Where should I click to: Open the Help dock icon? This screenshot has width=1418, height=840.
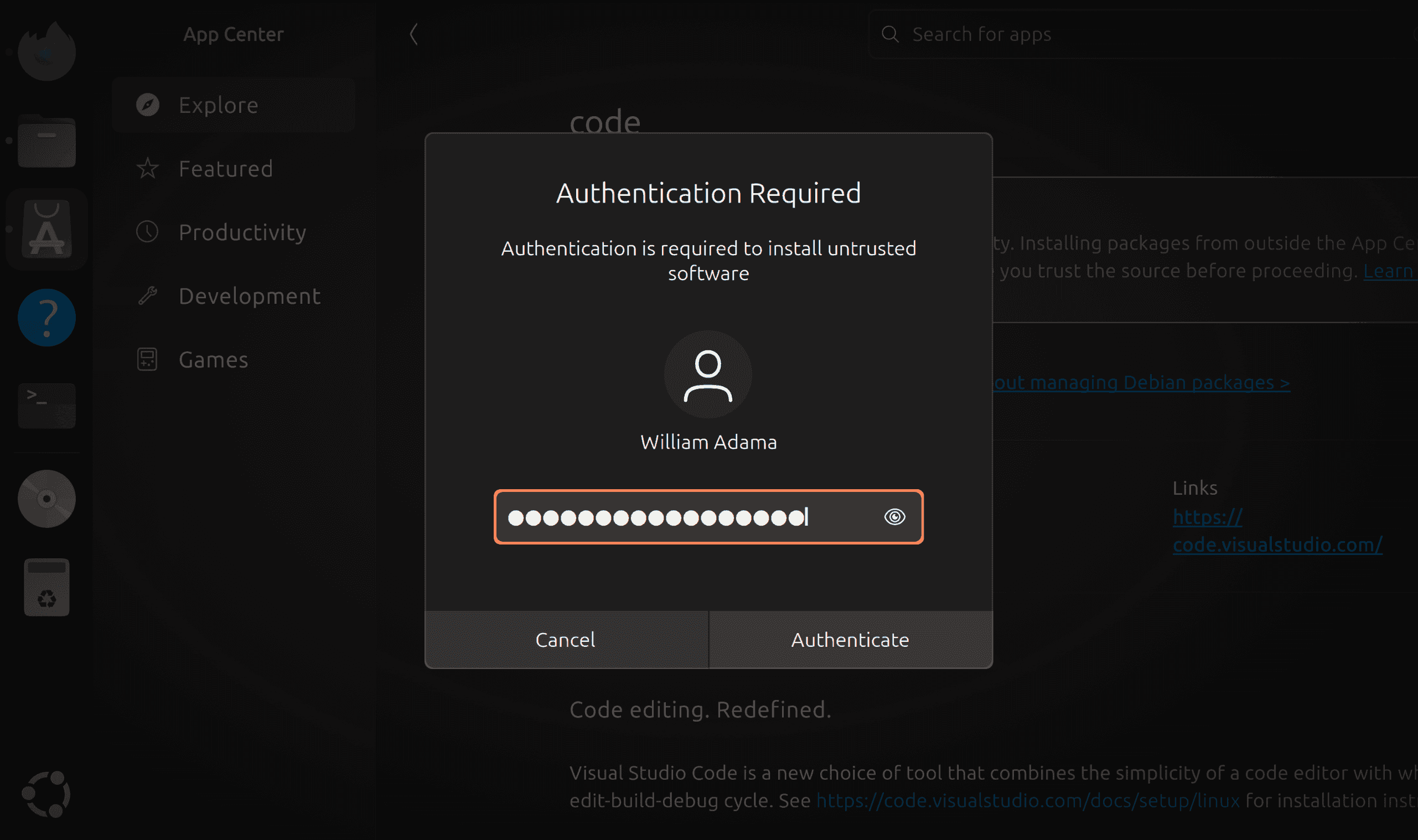[46, 318]
